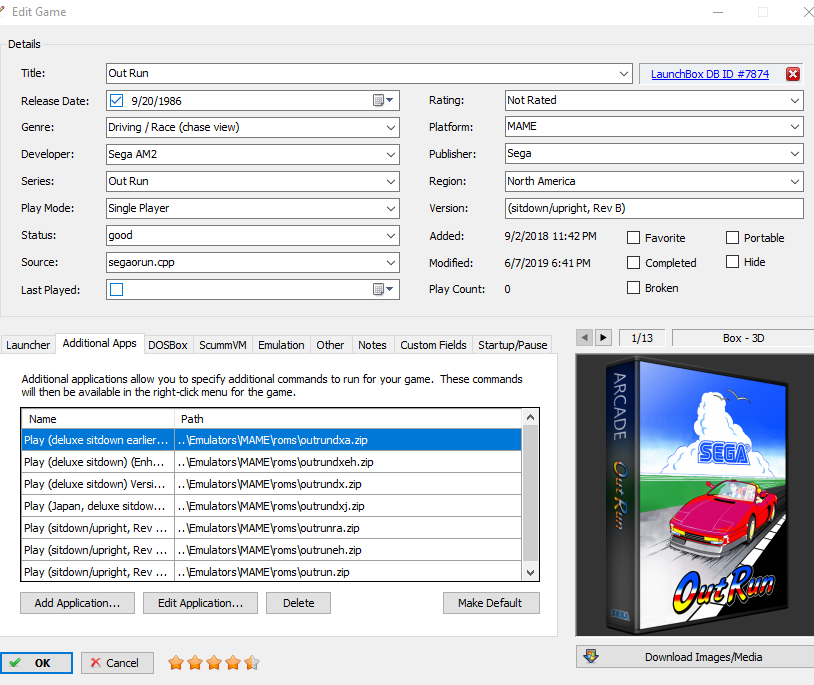Click the Download Images/Media arrow icon
The image size is (814, 685).
(591, 656)
